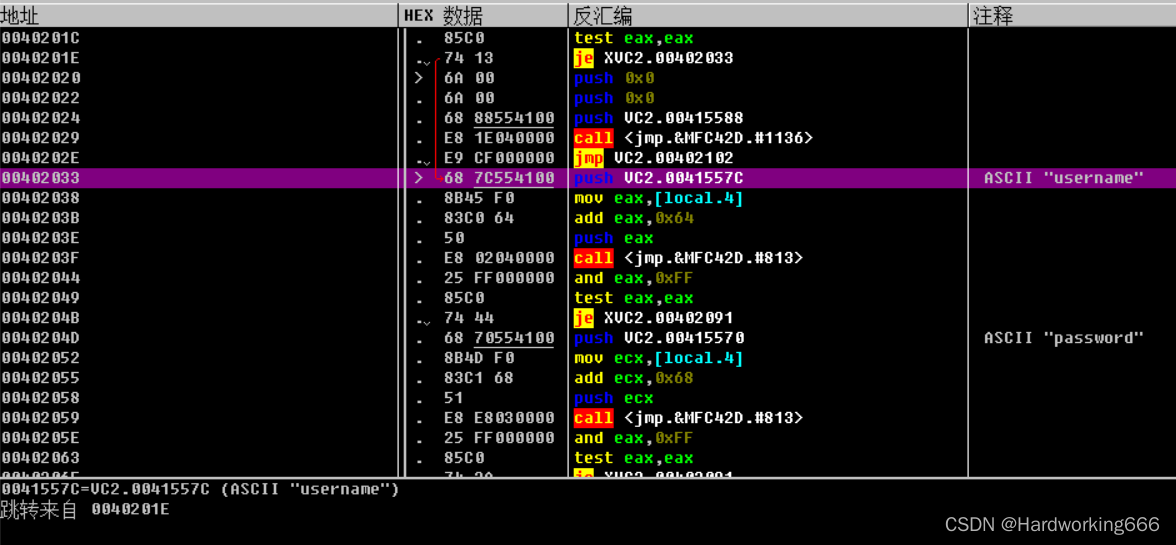Viewport: 1176px width, 545px height.
Task: Select address 0040203F
Action: pyautogui.click(x=40, y=258)
